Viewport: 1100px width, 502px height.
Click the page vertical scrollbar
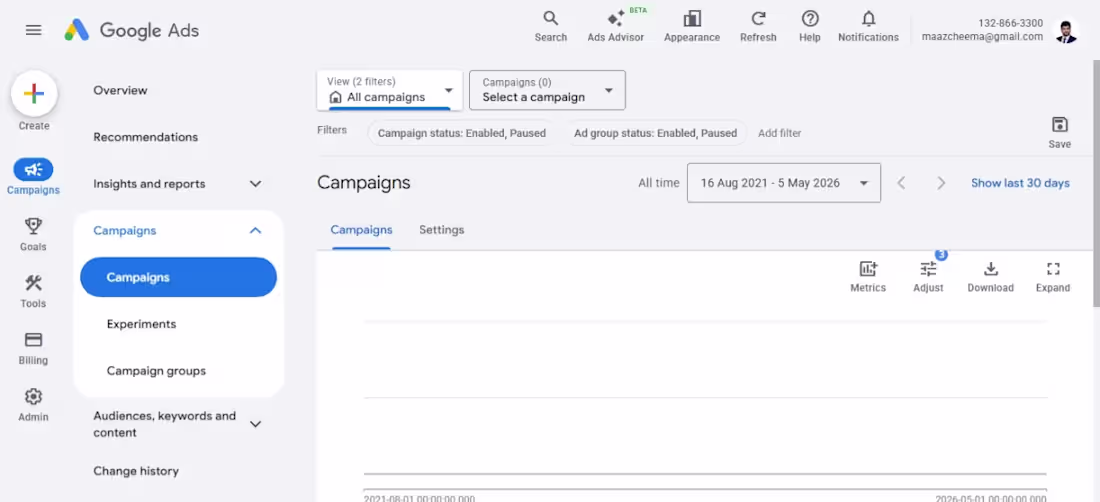point(1096,182)
